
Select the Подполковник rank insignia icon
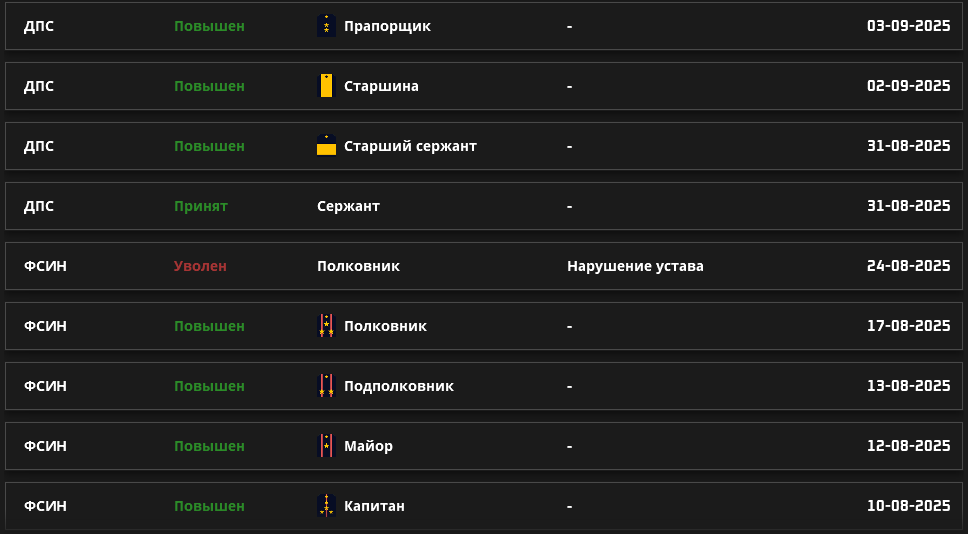[x=326, y=386]
